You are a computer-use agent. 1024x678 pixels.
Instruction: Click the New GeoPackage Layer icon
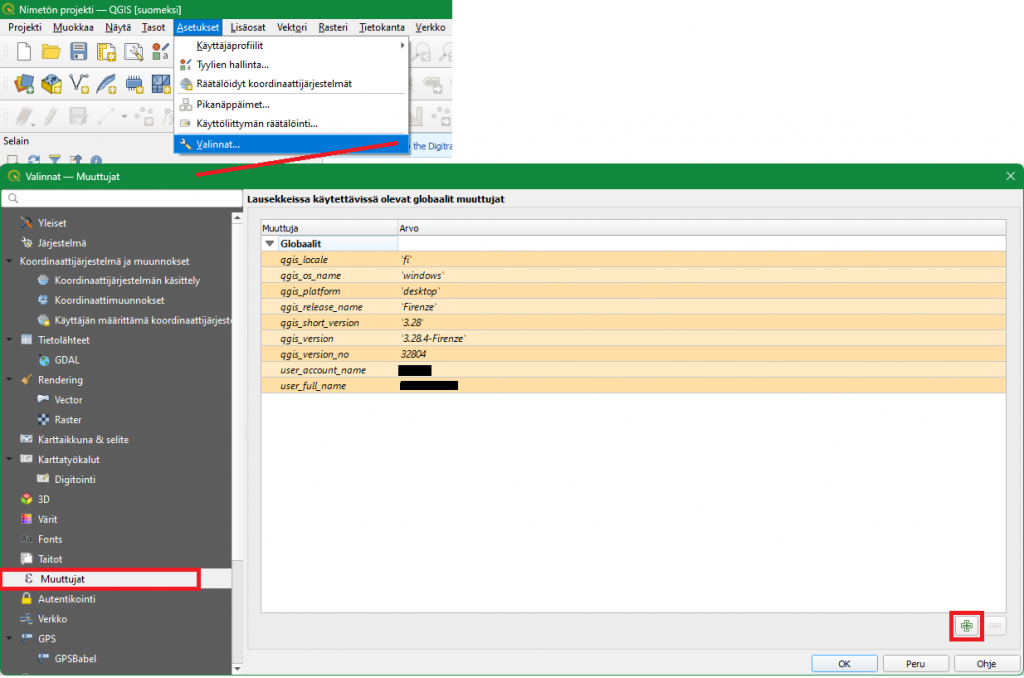pos(52,84)
